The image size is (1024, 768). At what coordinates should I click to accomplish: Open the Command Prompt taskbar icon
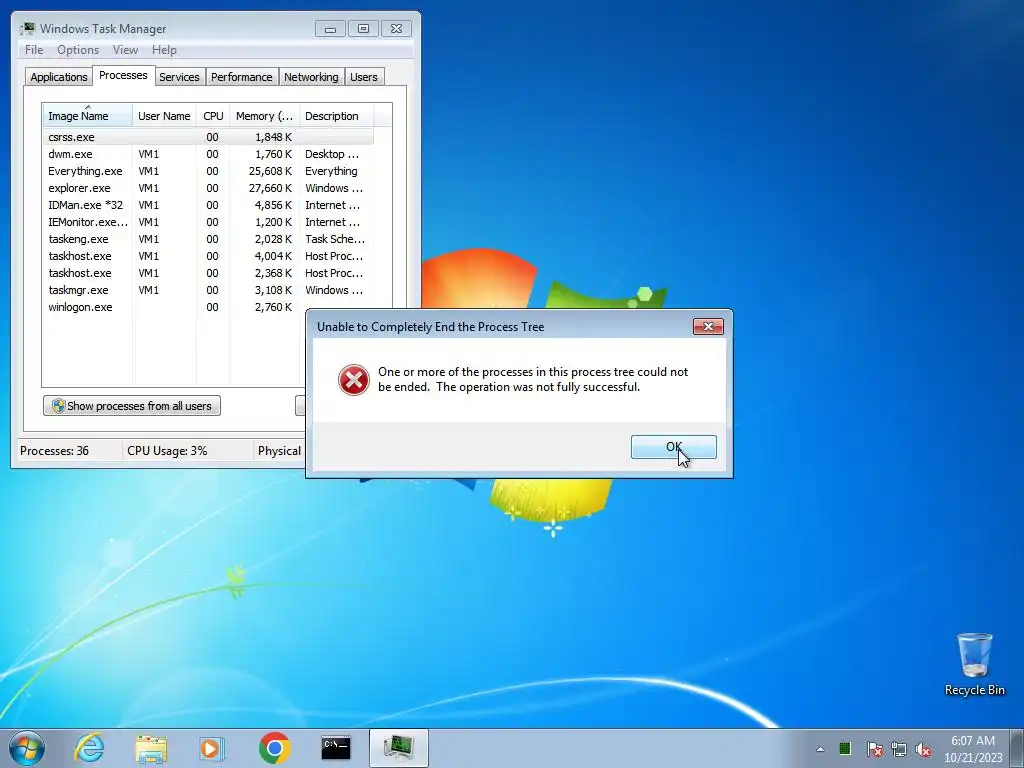(336, 748)
